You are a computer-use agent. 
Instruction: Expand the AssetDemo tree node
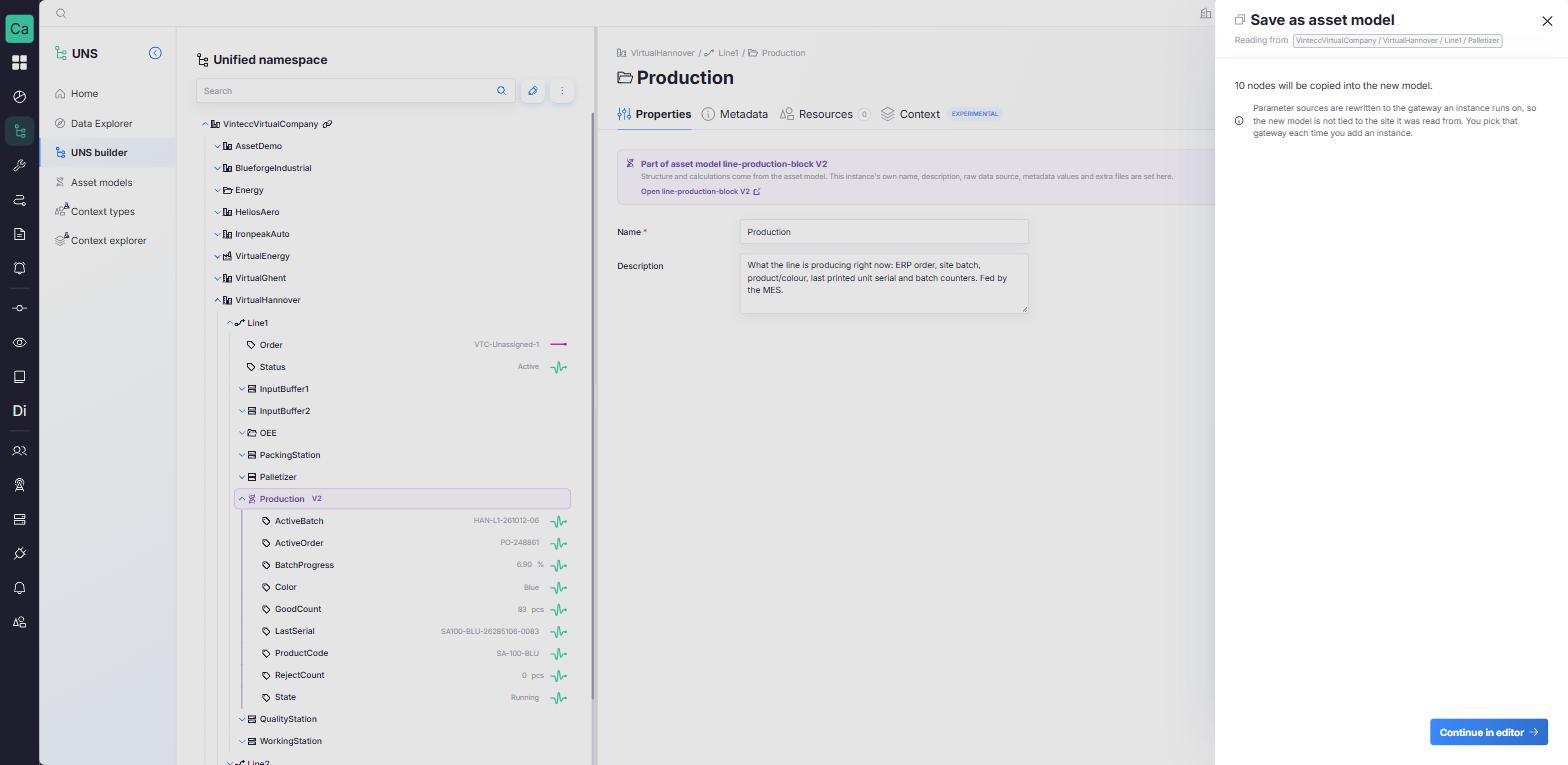(217, 146)
